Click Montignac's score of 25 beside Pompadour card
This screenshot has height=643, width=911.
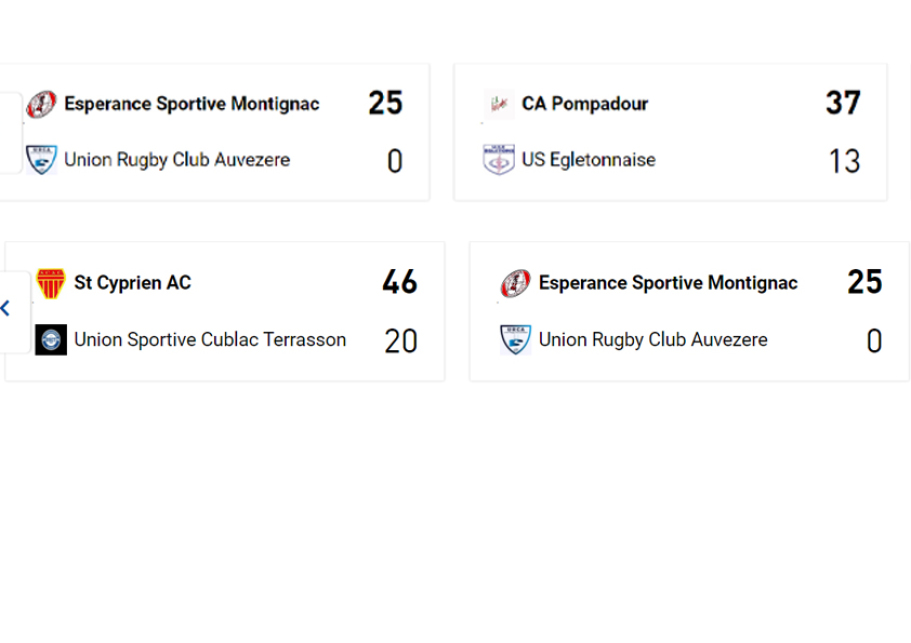(x=385, y=103)
